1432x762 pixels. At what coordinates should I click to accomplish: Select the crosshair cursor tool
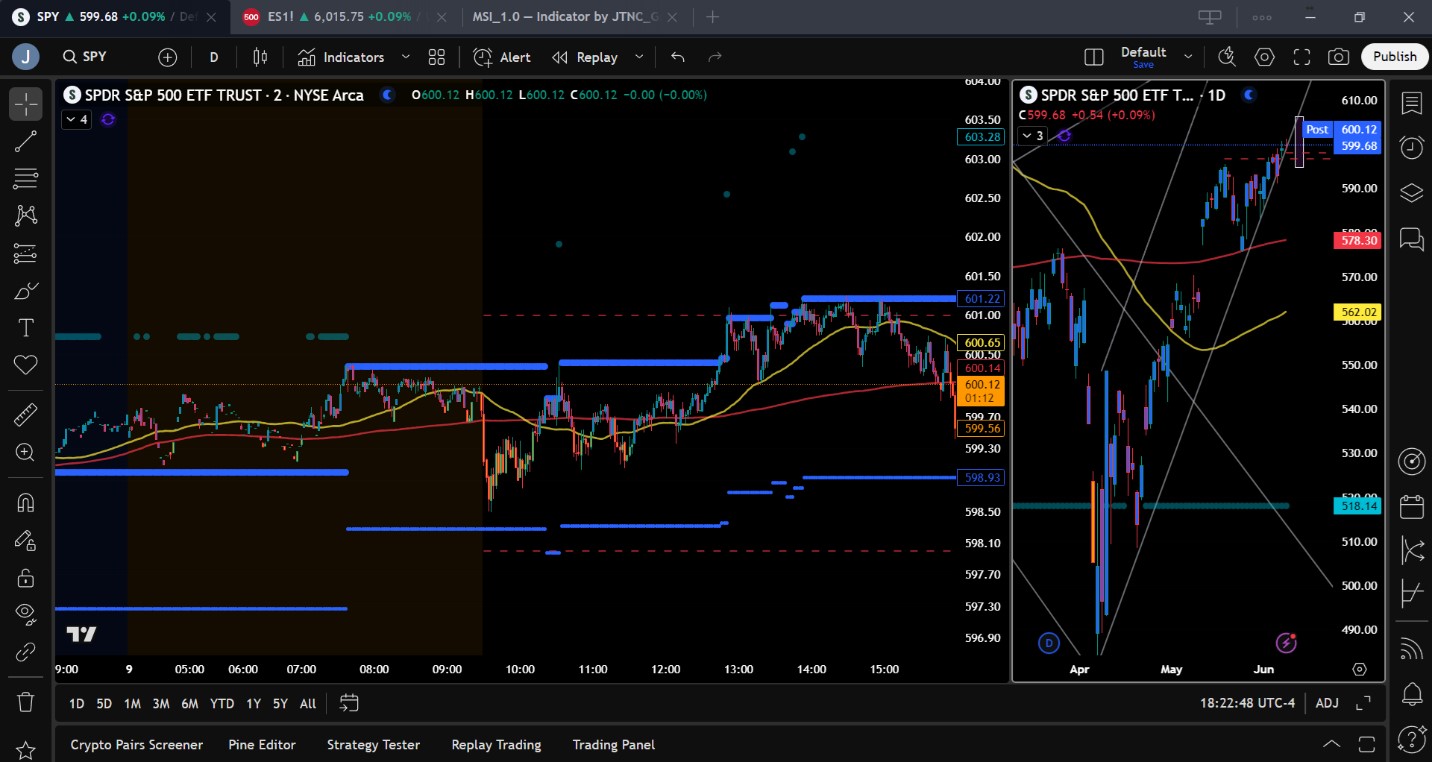(26, 104)
